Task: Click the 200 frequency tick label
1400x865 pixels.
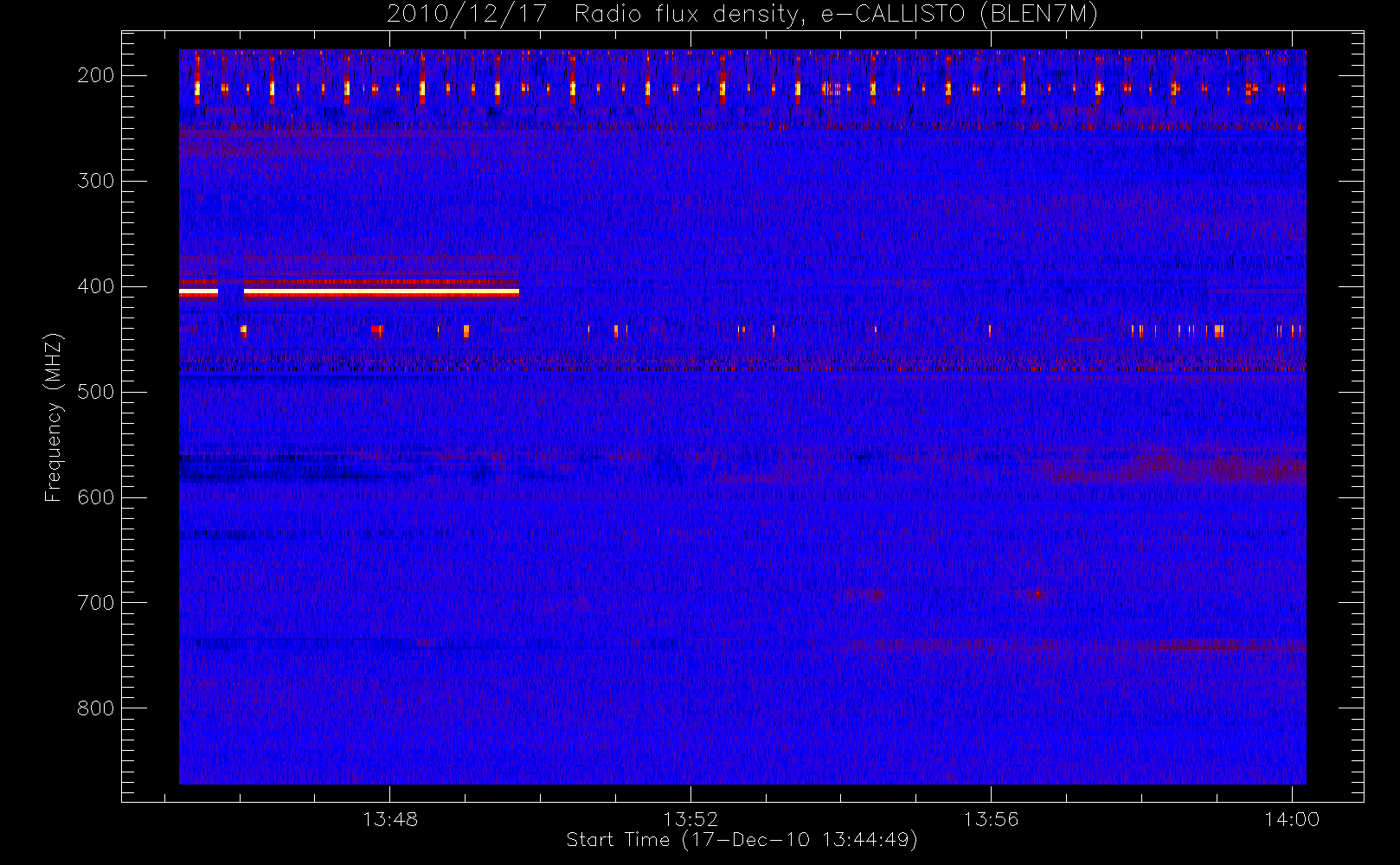Action: click(x=96, y=75)
